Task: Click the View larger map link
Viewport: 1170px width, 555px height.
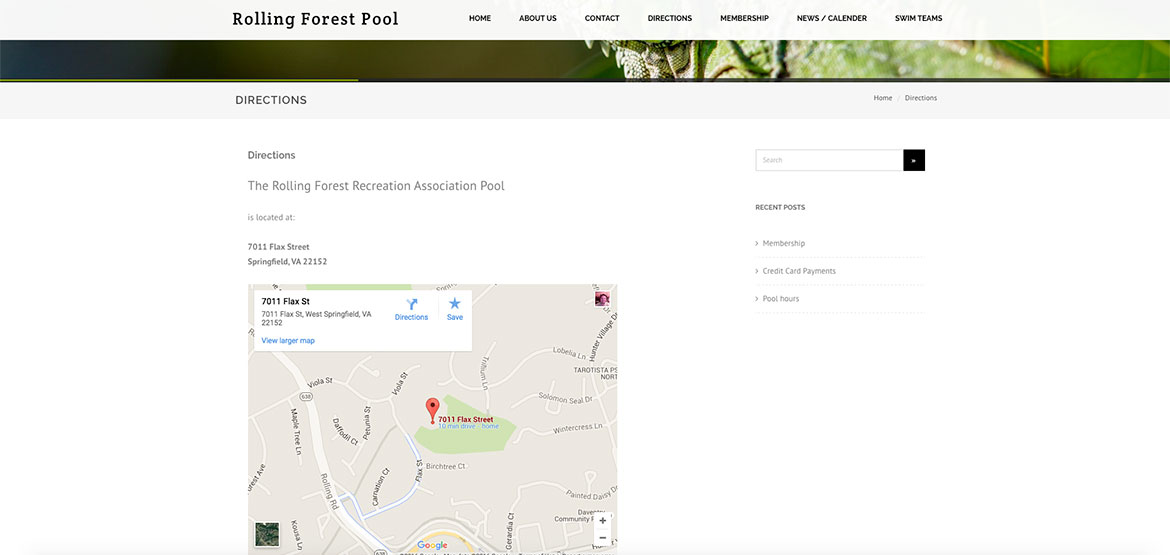Action: [x=288, y=340]
